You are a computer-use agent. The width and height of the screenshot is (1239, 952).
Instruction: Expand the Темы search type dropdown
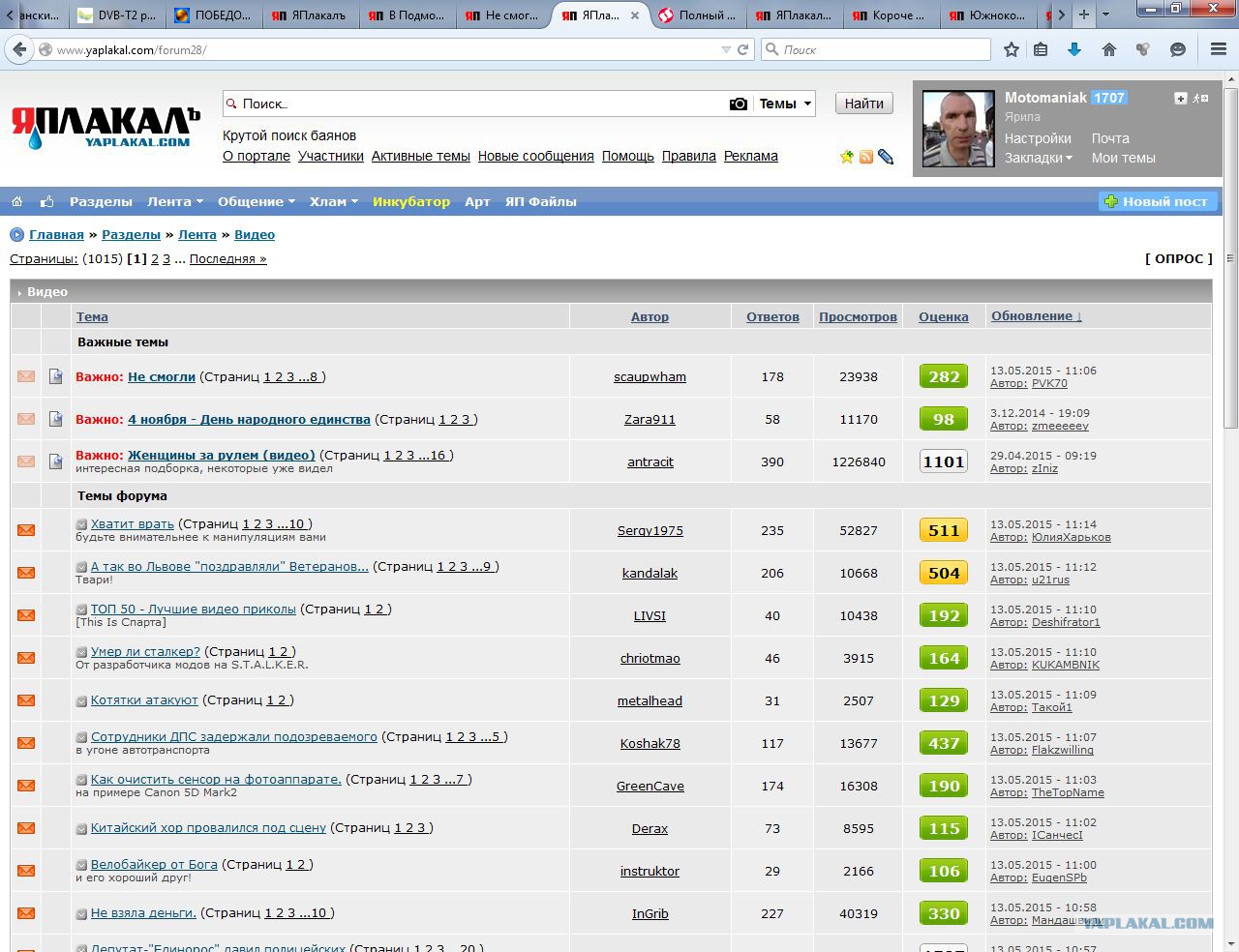tap(785, 104)
